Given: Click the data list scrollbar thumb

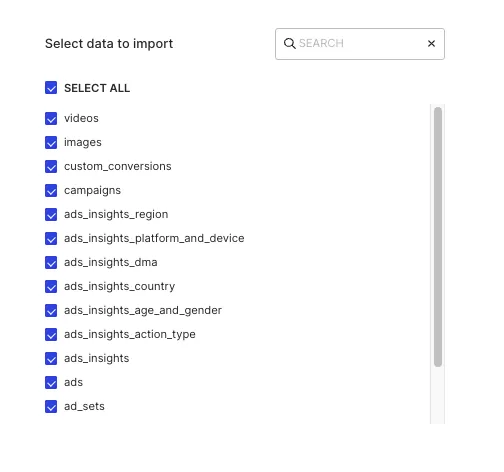Looking at the screenshot, I should 438,237.
